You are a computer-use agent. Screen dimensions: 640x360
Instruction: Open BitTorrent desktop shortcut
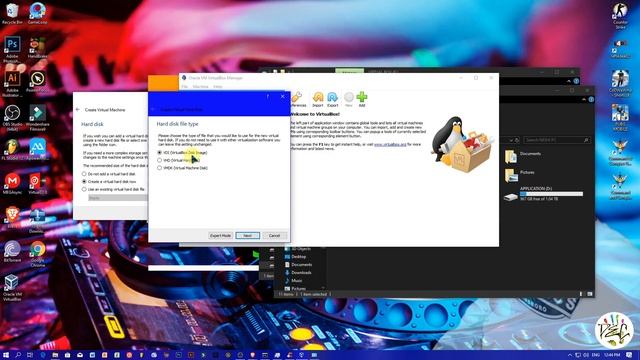click(x=12, y=251)
